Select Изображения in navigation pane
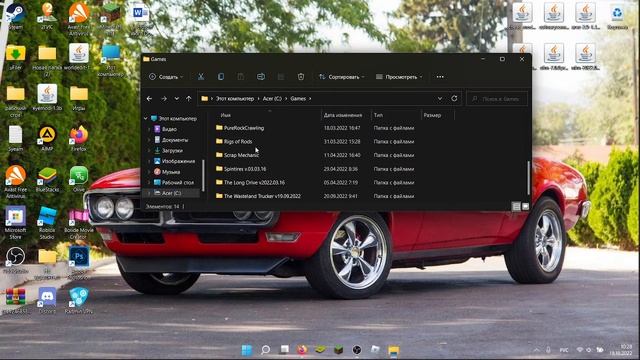 click(x=174, y=161)
